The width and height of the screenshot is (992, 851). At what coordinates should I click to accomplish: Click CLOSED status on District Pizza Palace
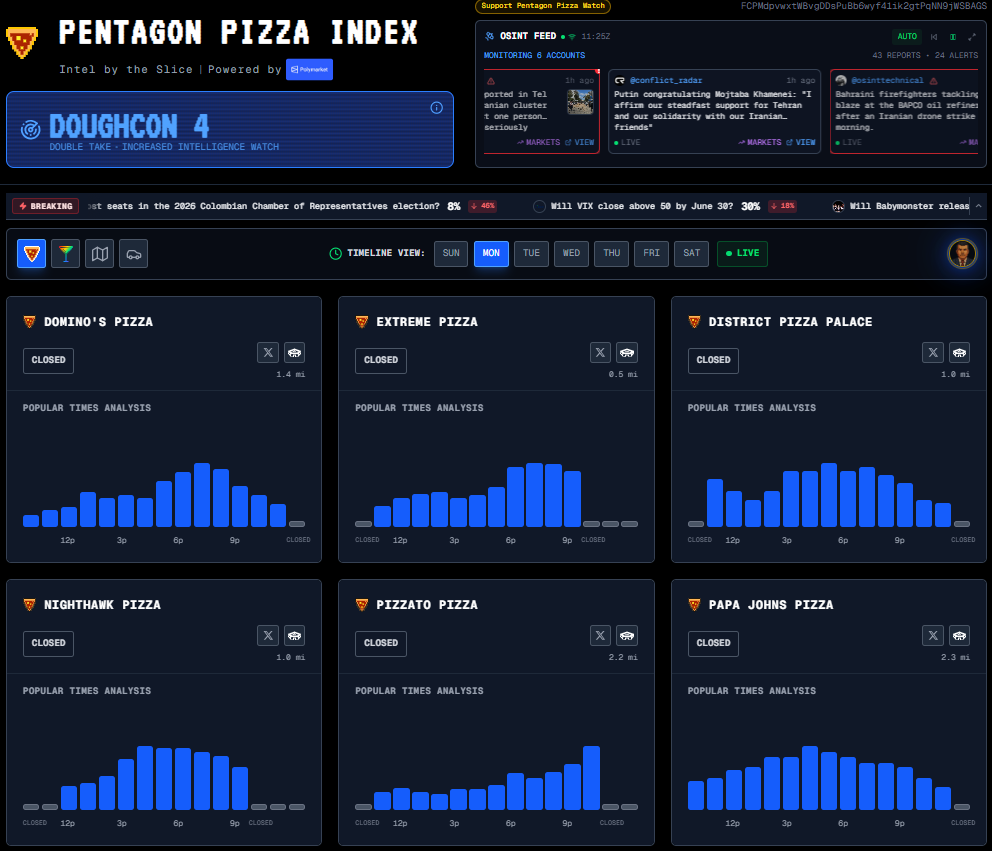coord(713,360)
